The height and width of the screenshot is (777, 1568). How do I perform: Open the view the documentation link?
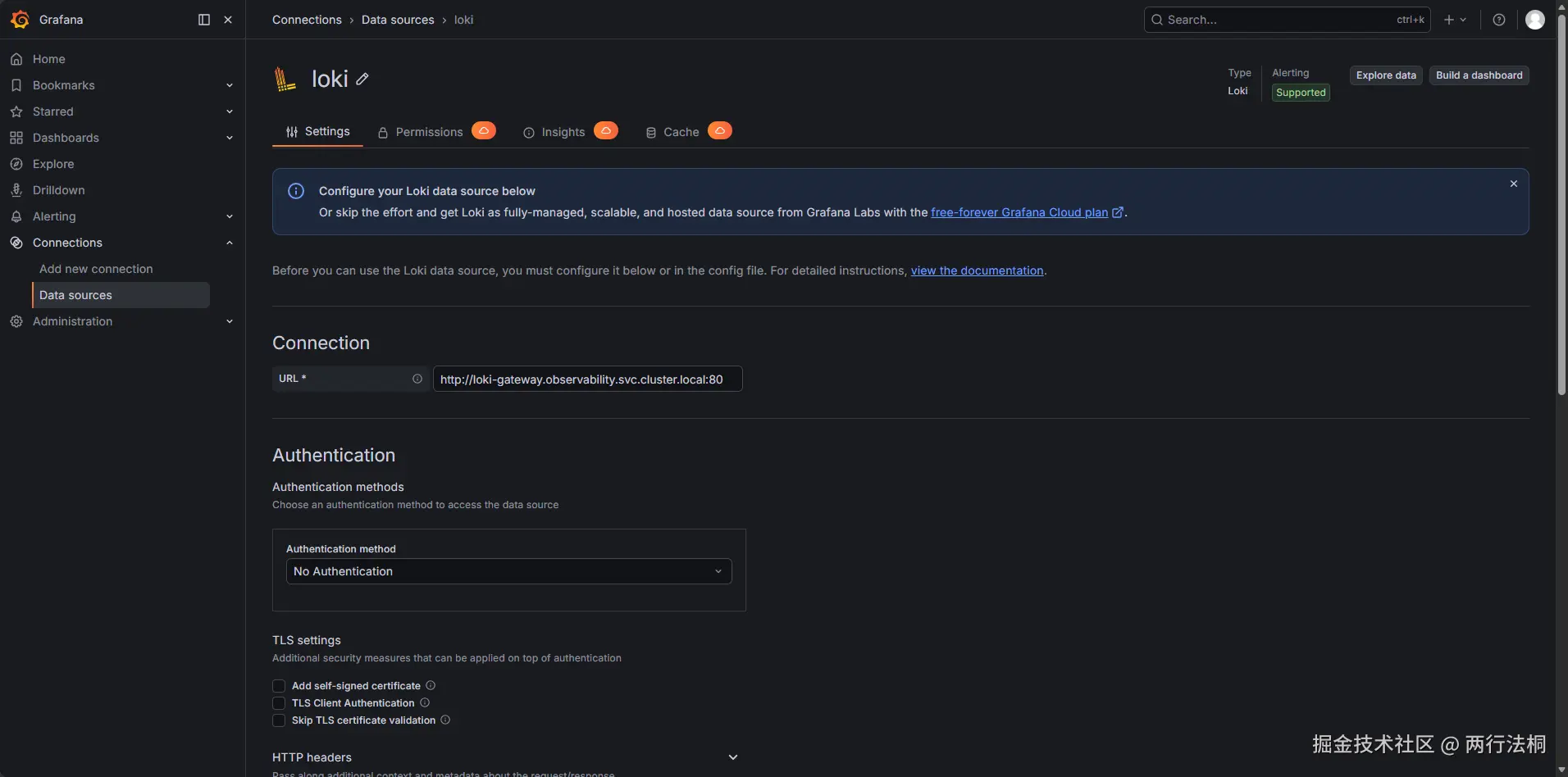(x=977, y=270)
